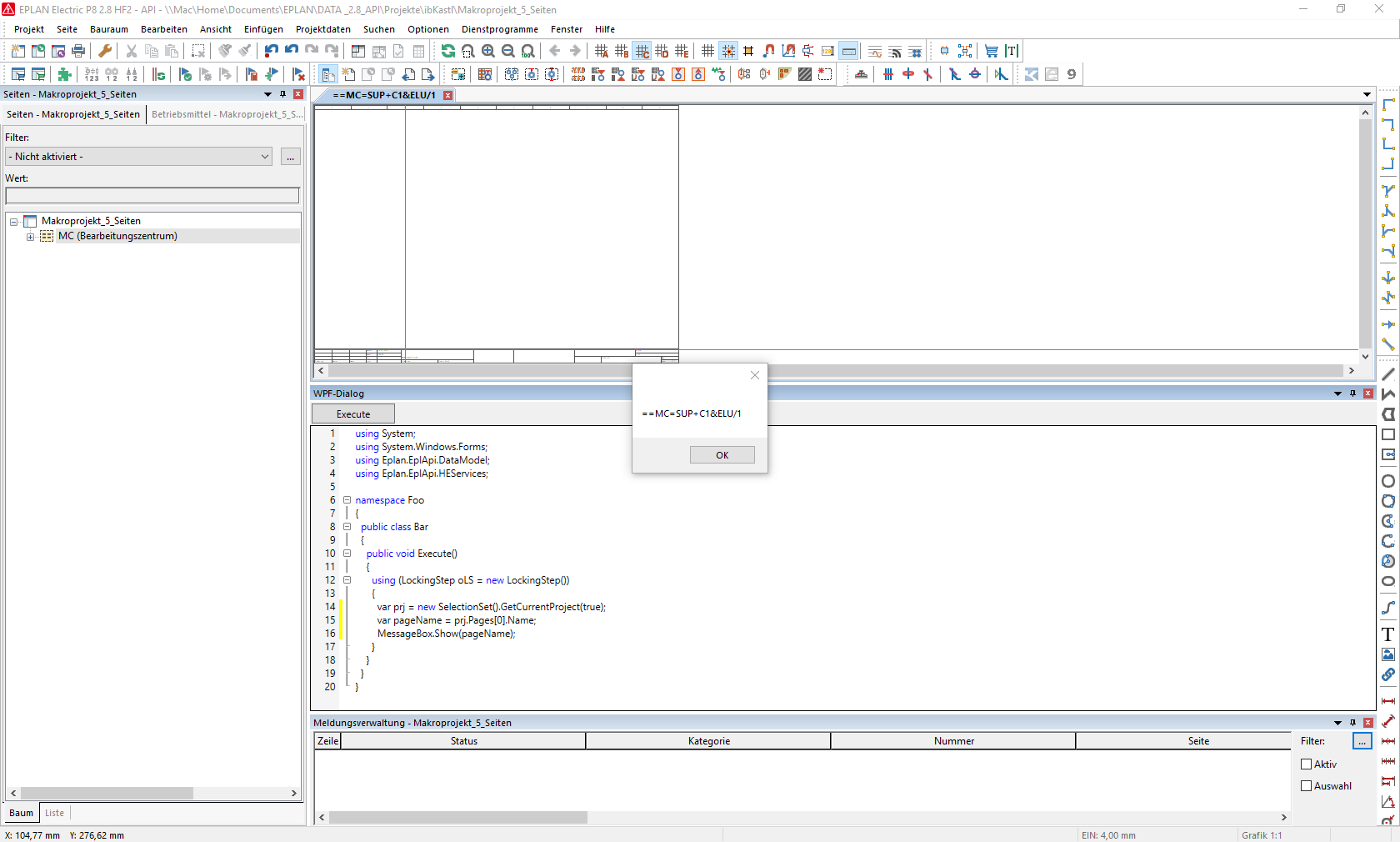
Task: Switch to the Betriebsmittel tab
Action: (x=227, y=114)
